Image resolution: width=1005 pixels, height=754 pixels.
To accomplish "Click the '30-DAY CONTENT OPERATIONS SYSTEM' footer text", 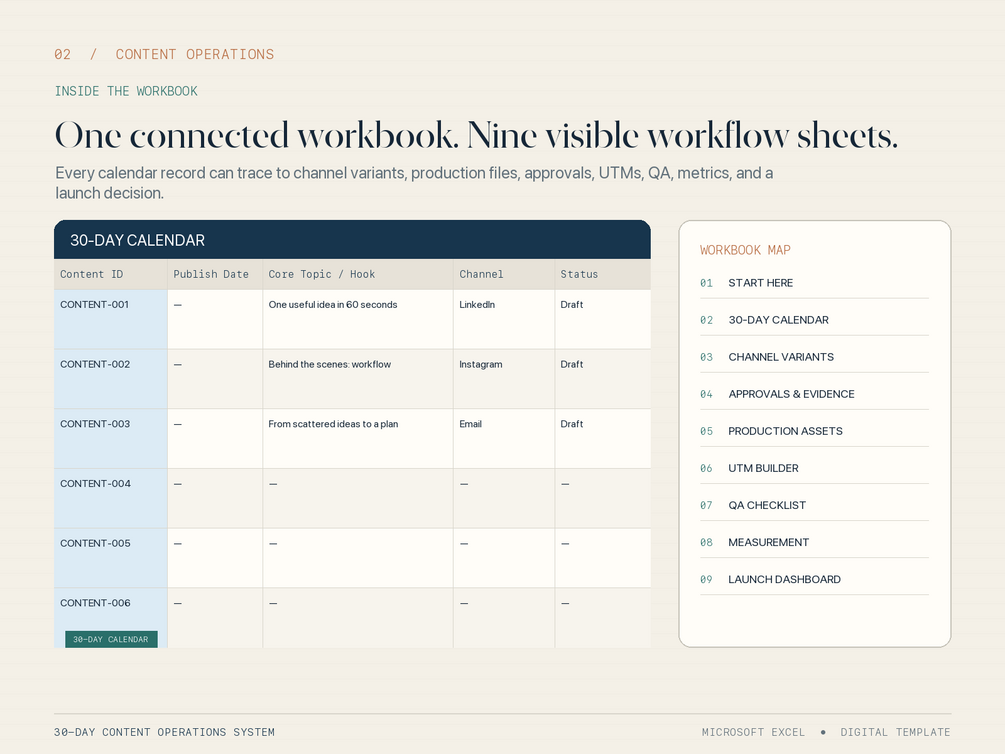I will [x=165, y=732].
